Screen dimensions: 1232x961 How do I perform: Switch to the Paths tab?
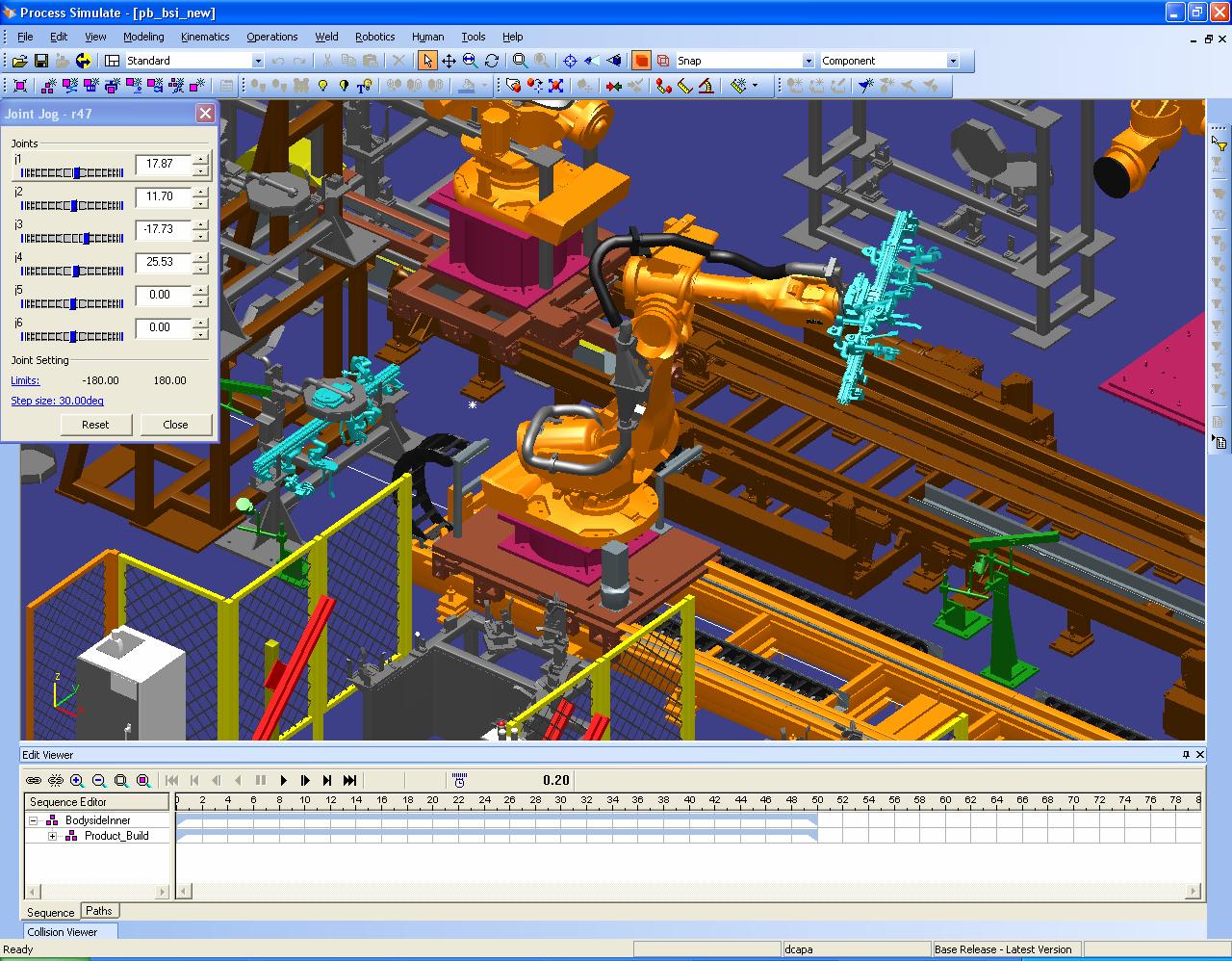pos(99,910)
